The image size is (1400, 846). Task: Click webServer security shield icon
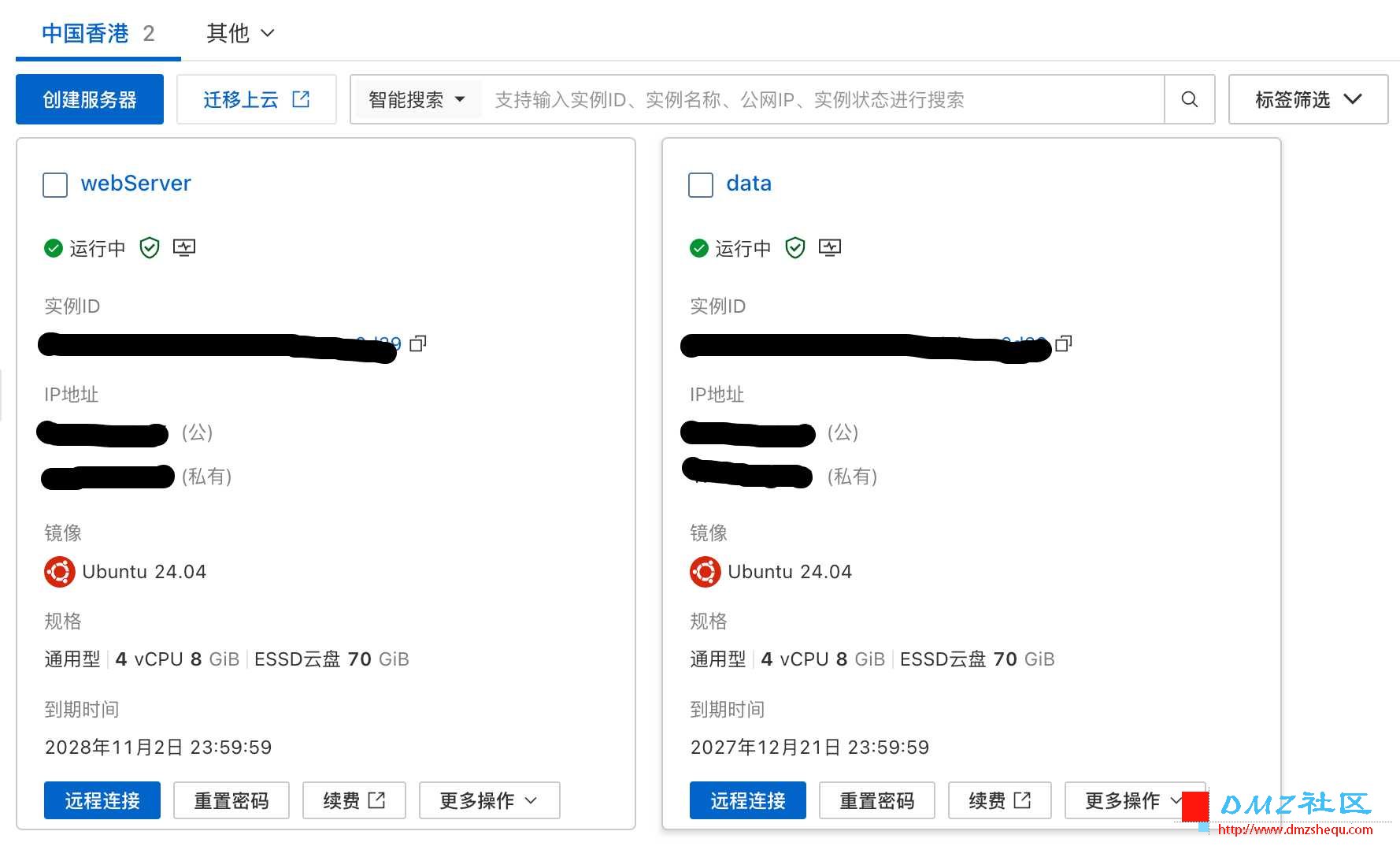150,248
